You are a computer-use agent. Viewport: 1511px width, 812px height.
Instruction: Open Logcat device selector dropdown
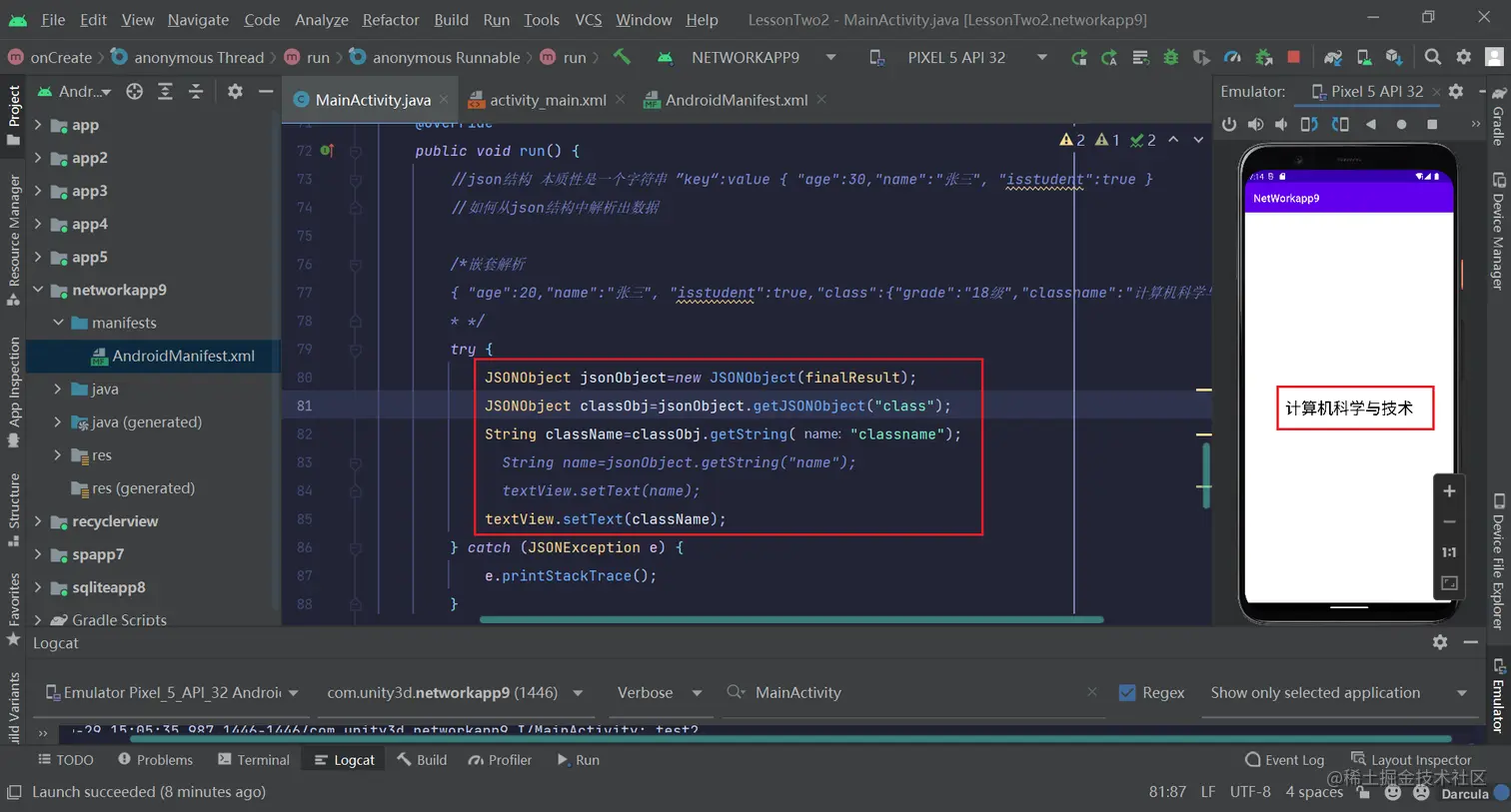[x=172, y=692]
